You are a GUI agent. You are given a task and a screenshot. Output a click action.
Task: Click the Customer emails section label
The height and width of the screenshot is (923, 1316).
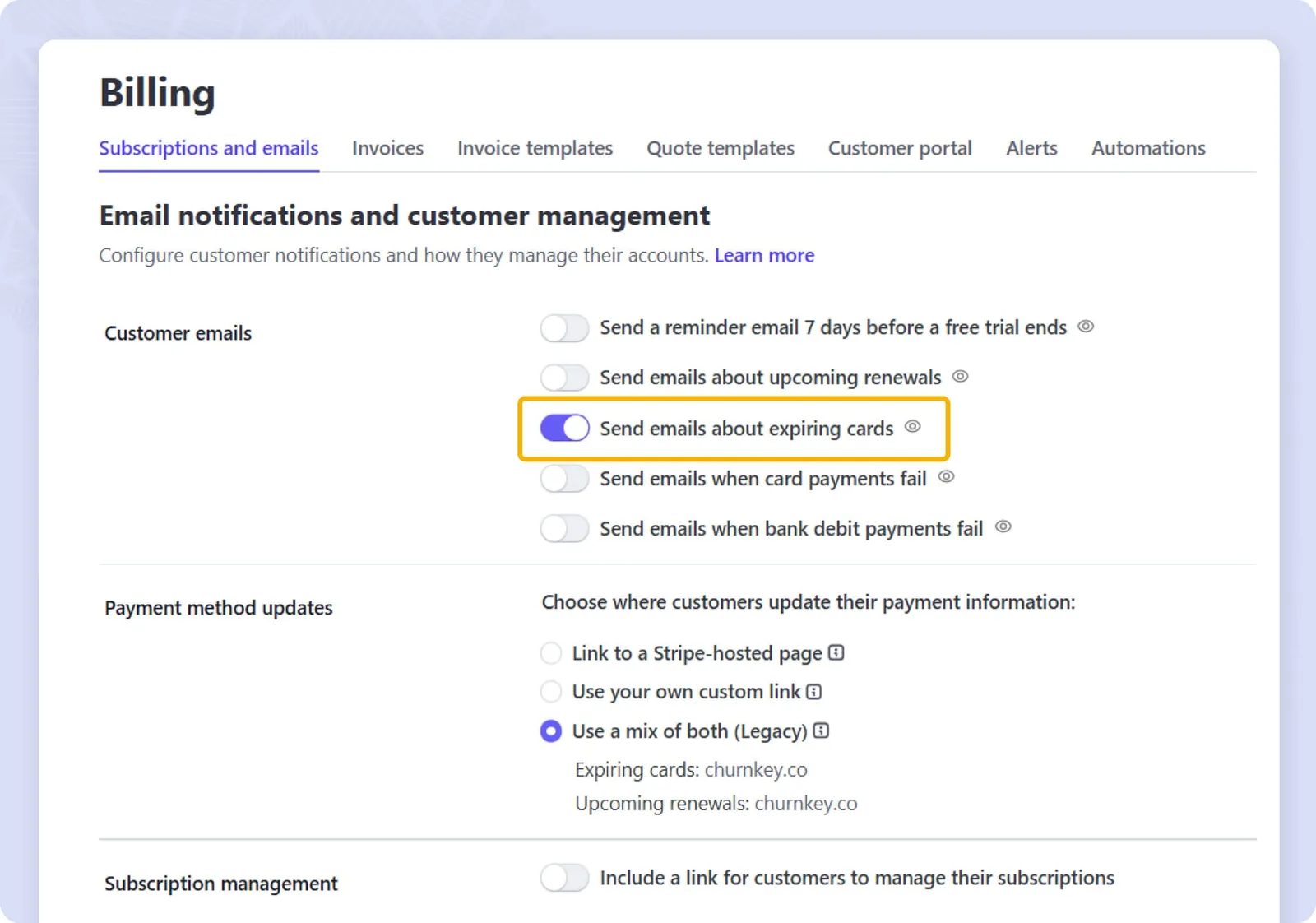(178, 333)
